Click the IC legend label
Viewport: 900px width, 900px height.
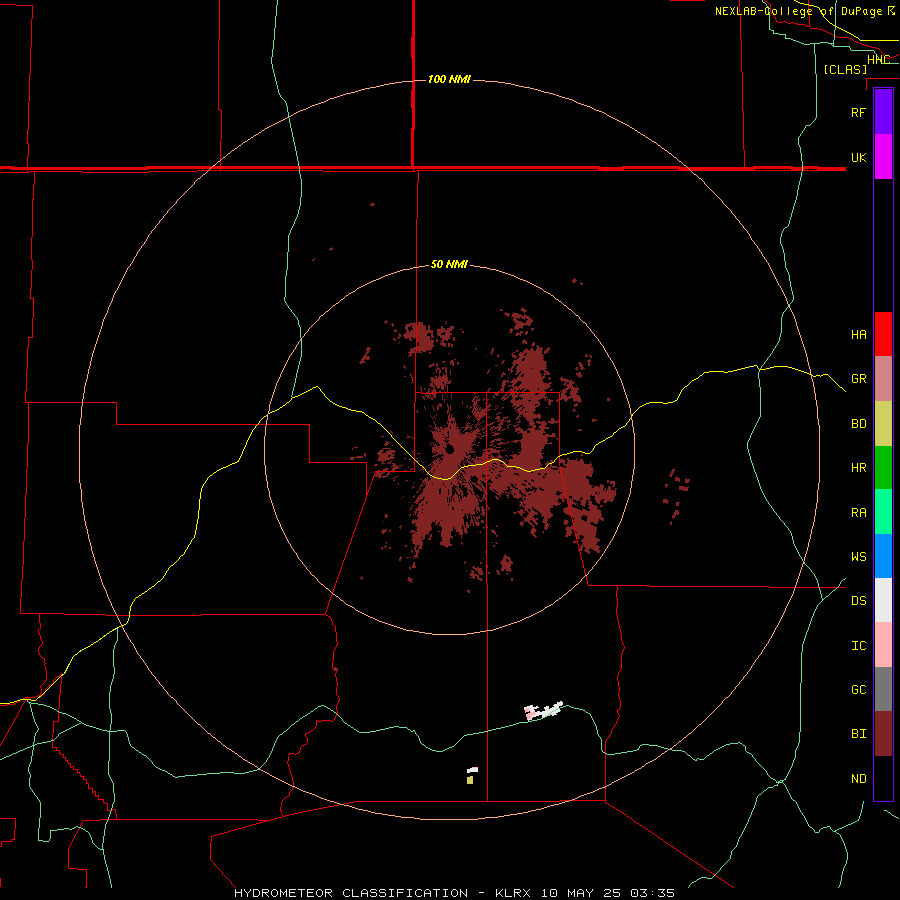click(858, 646)
